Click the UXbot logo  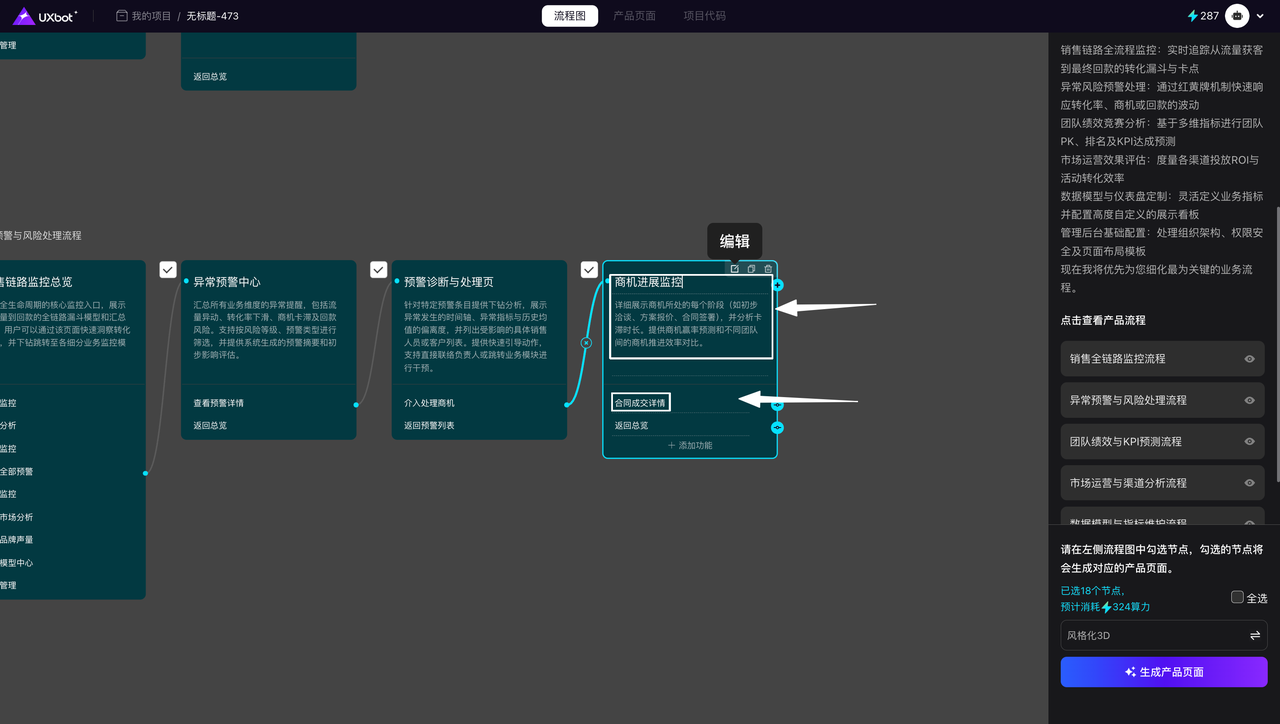pyautogui.click(x=44, y=16)
